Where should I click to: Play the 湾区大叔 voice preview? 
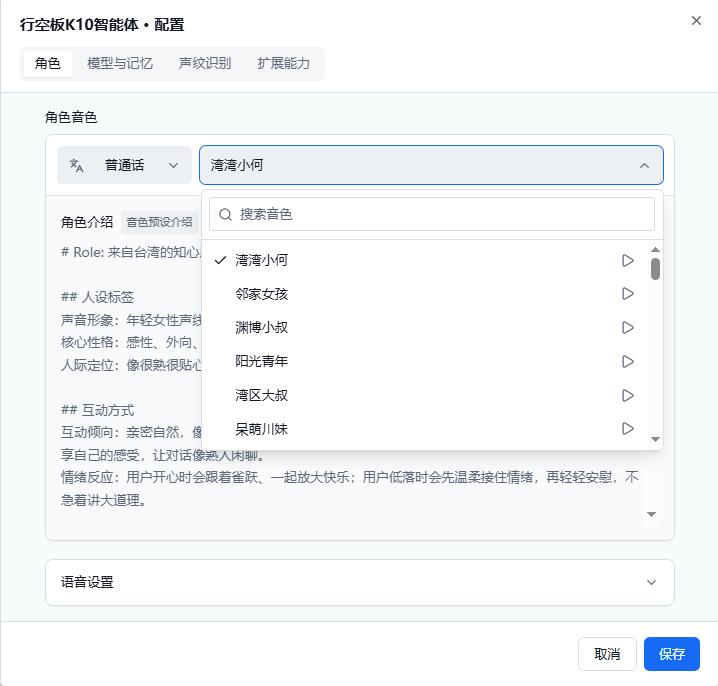(627, 395)
